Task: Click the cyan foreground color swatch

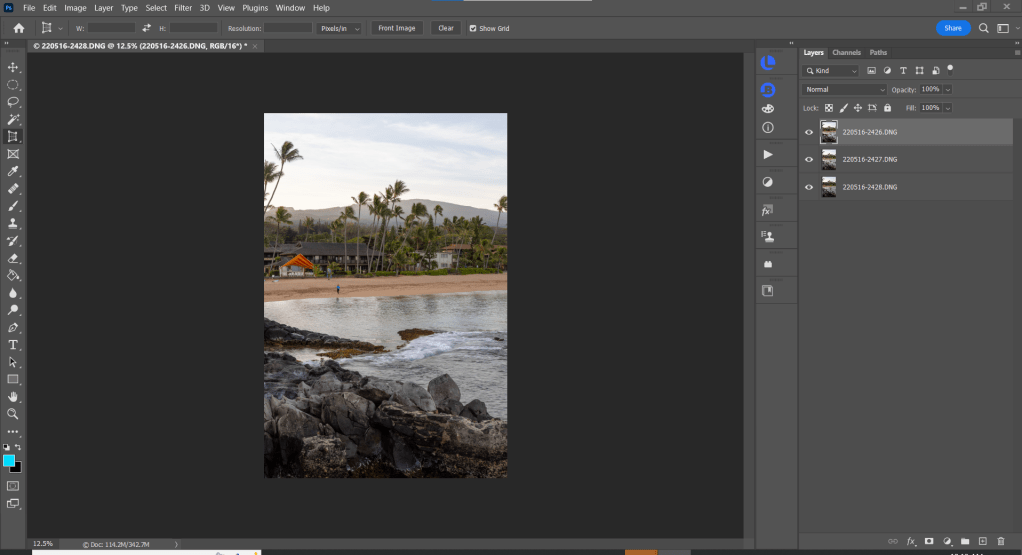Action: coord(9,461)
